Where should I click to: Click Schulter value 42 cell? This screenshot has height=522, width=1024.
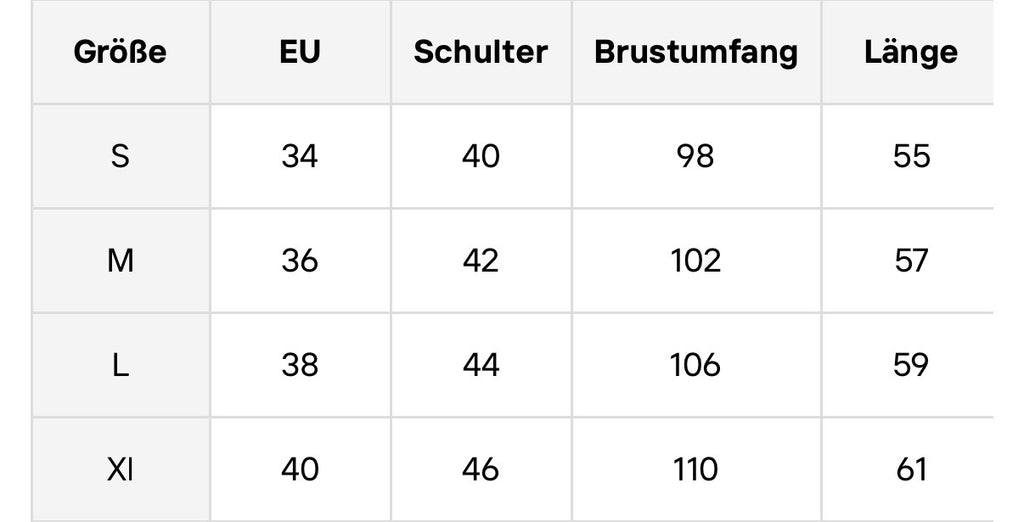(480, 261)
